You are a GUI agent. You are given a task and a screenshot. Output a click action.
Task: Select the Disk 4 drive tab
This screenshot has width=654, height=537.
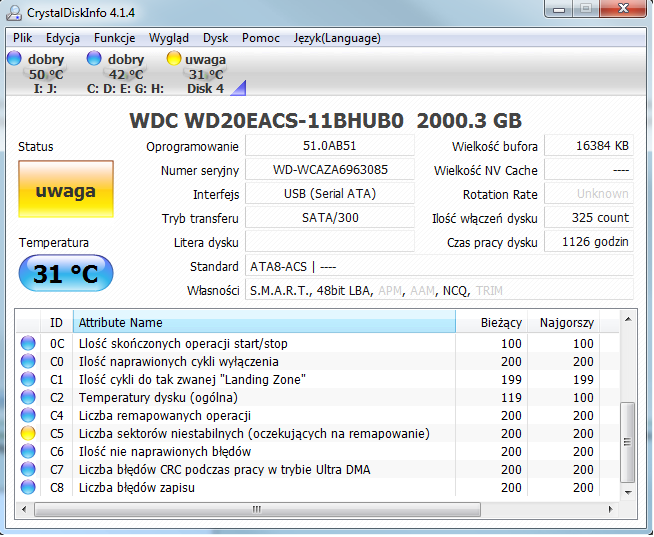205,73
